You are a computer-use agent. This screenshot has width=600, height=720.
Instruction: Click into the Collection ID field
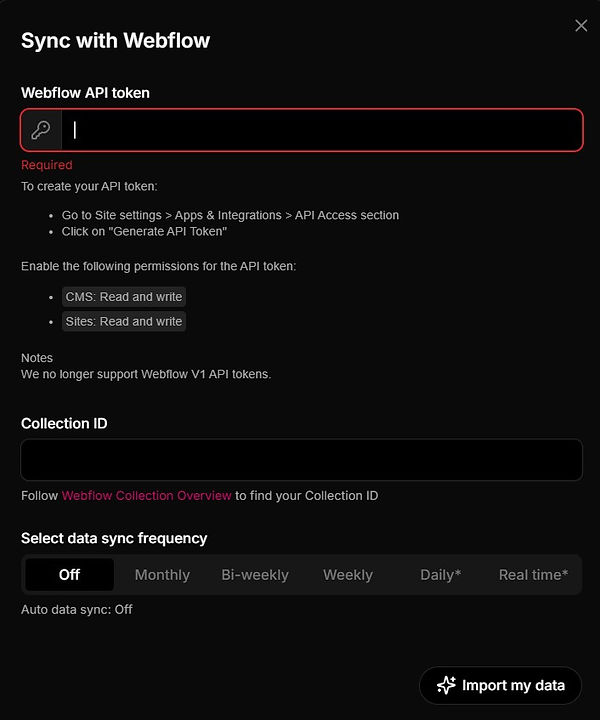(x=302, y=460)
